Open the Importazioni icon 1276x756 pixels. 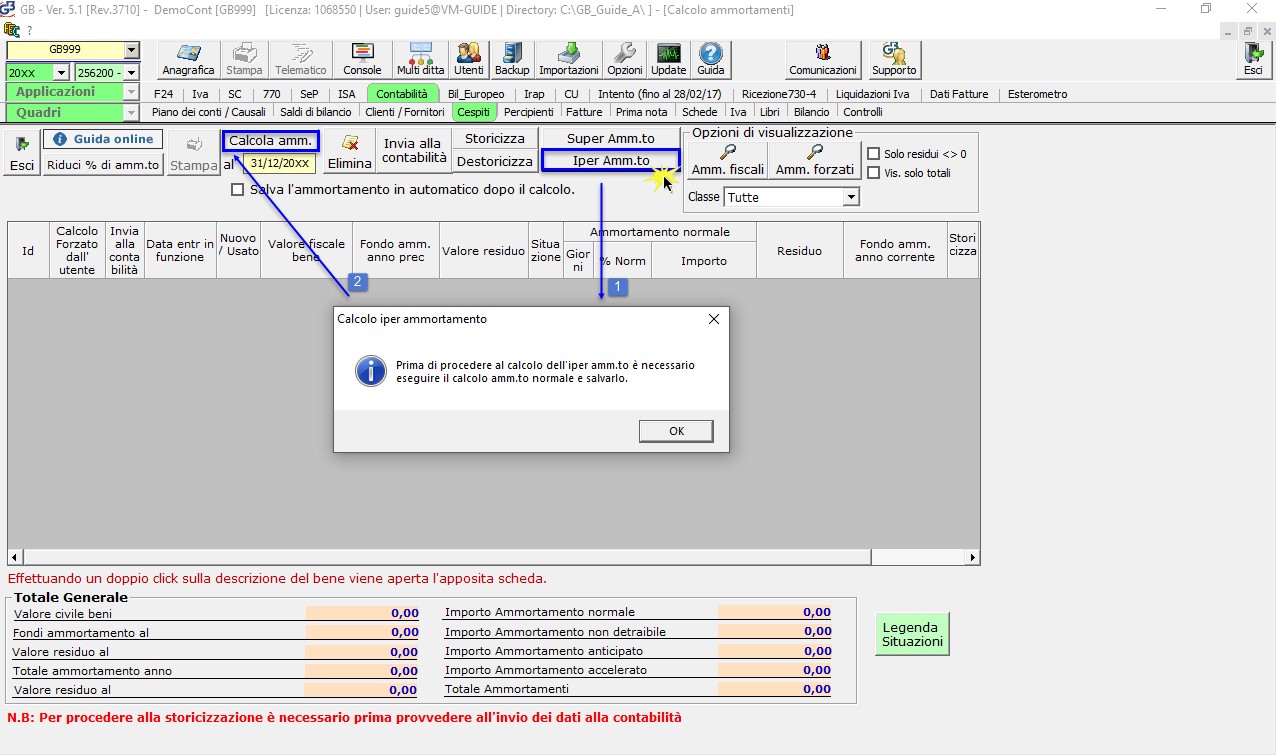(568, 60)
